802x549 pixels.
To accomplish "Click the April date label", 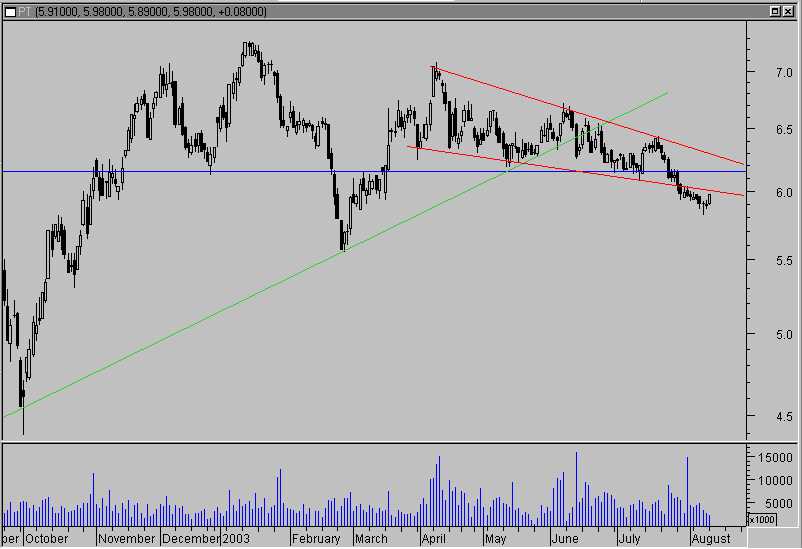I will pyautogui.click(x=434, y=539).
